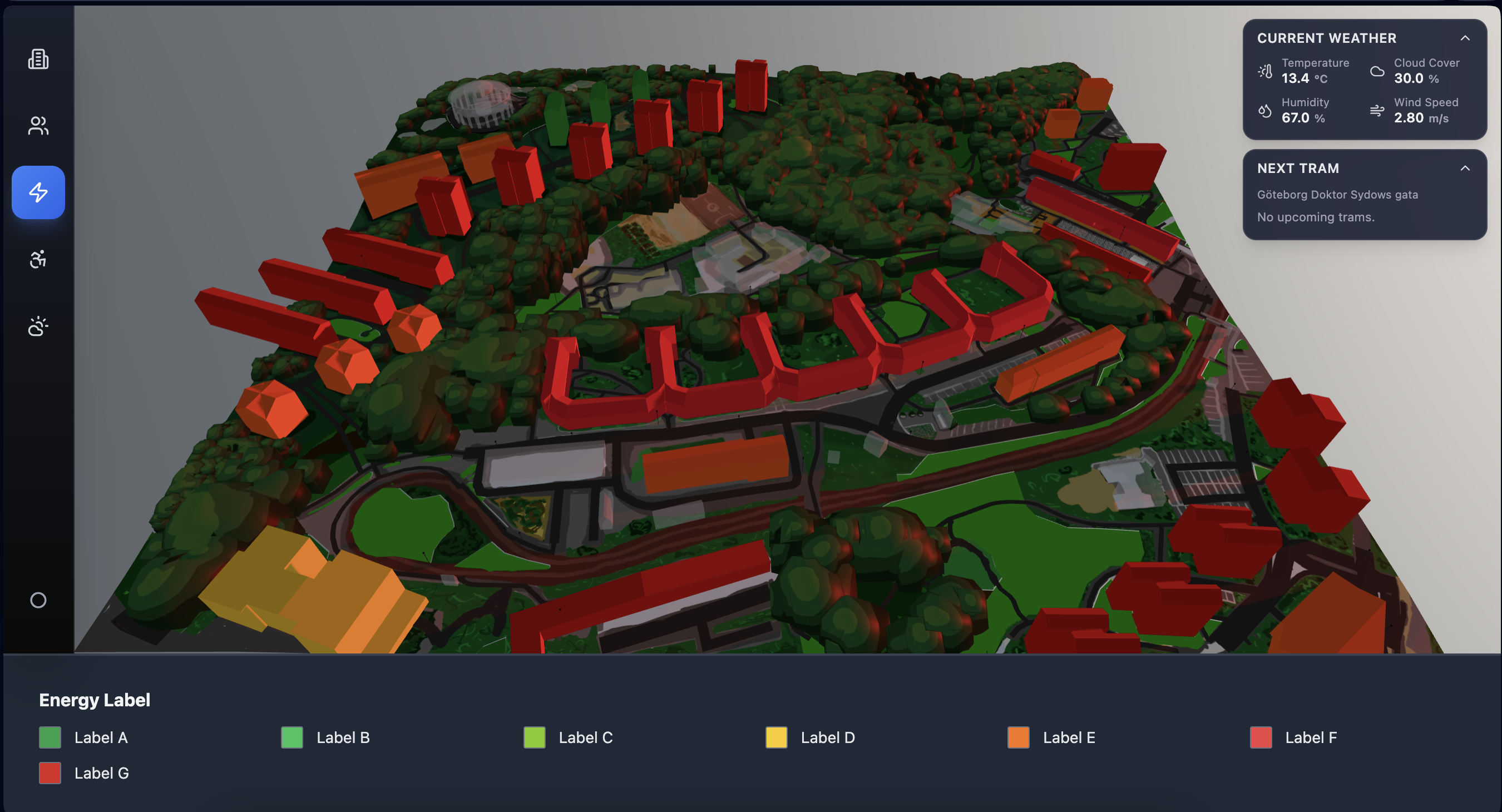
Task: Select the Label C legend item
Action: pos(585,737)
